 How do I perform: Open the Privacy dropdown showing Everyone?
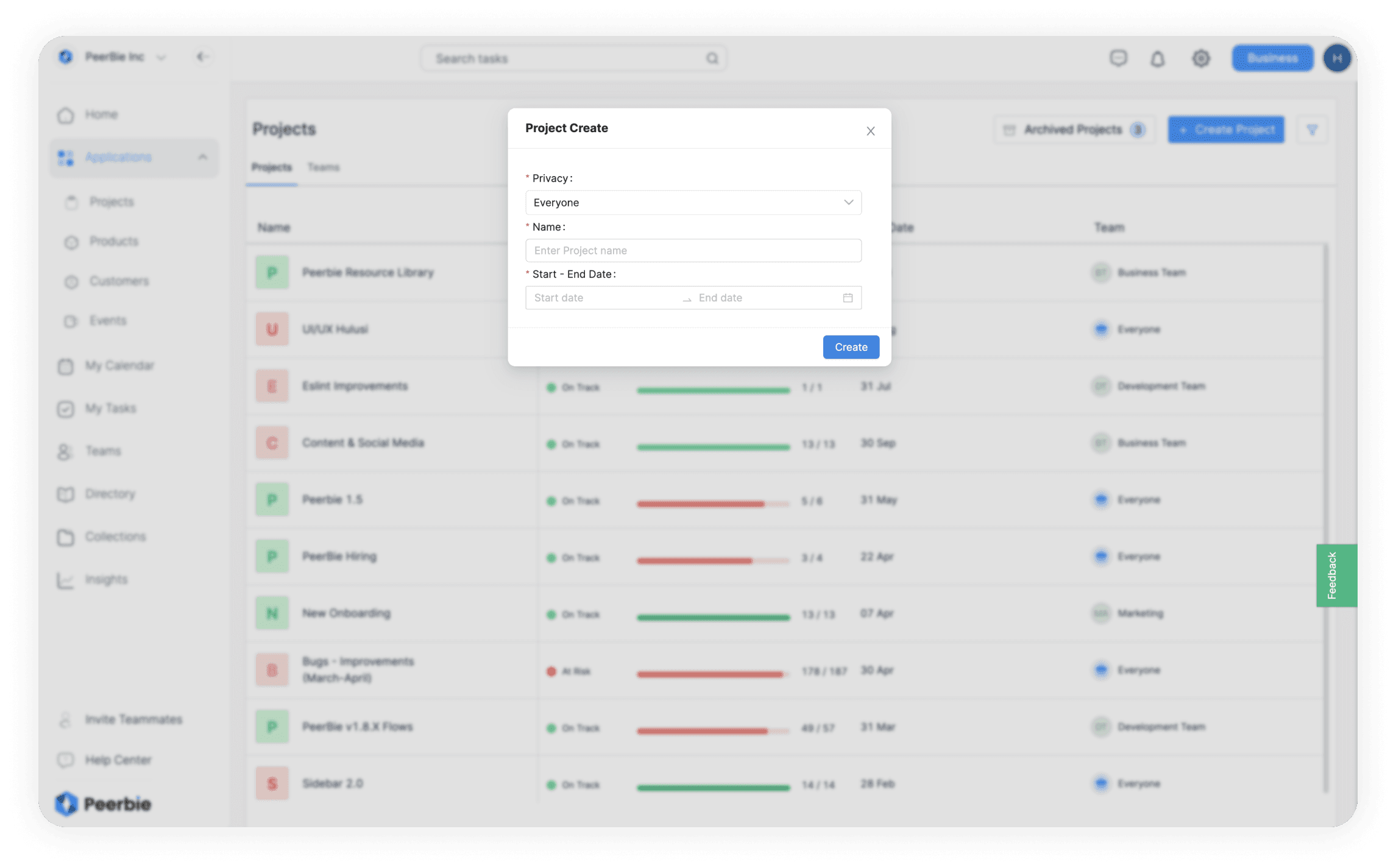click(x=693, y=202)
